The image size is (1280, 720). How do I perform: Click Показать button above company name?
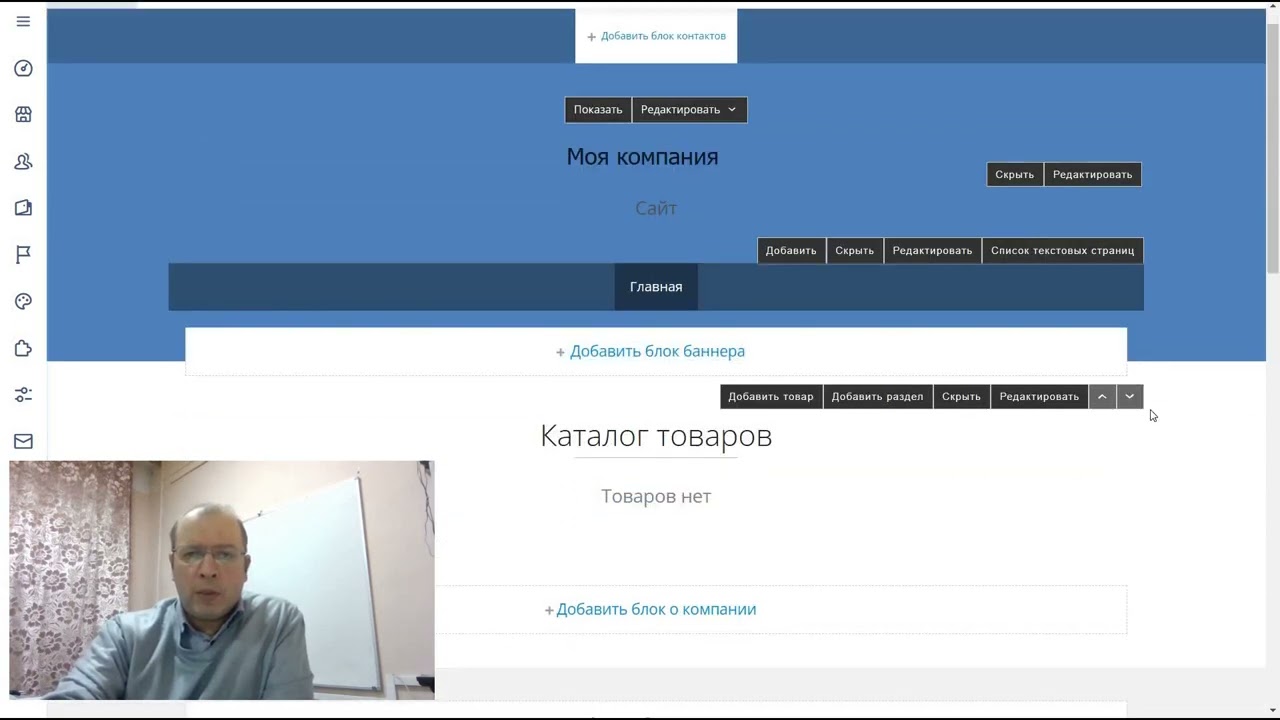(x=598, y=110)
